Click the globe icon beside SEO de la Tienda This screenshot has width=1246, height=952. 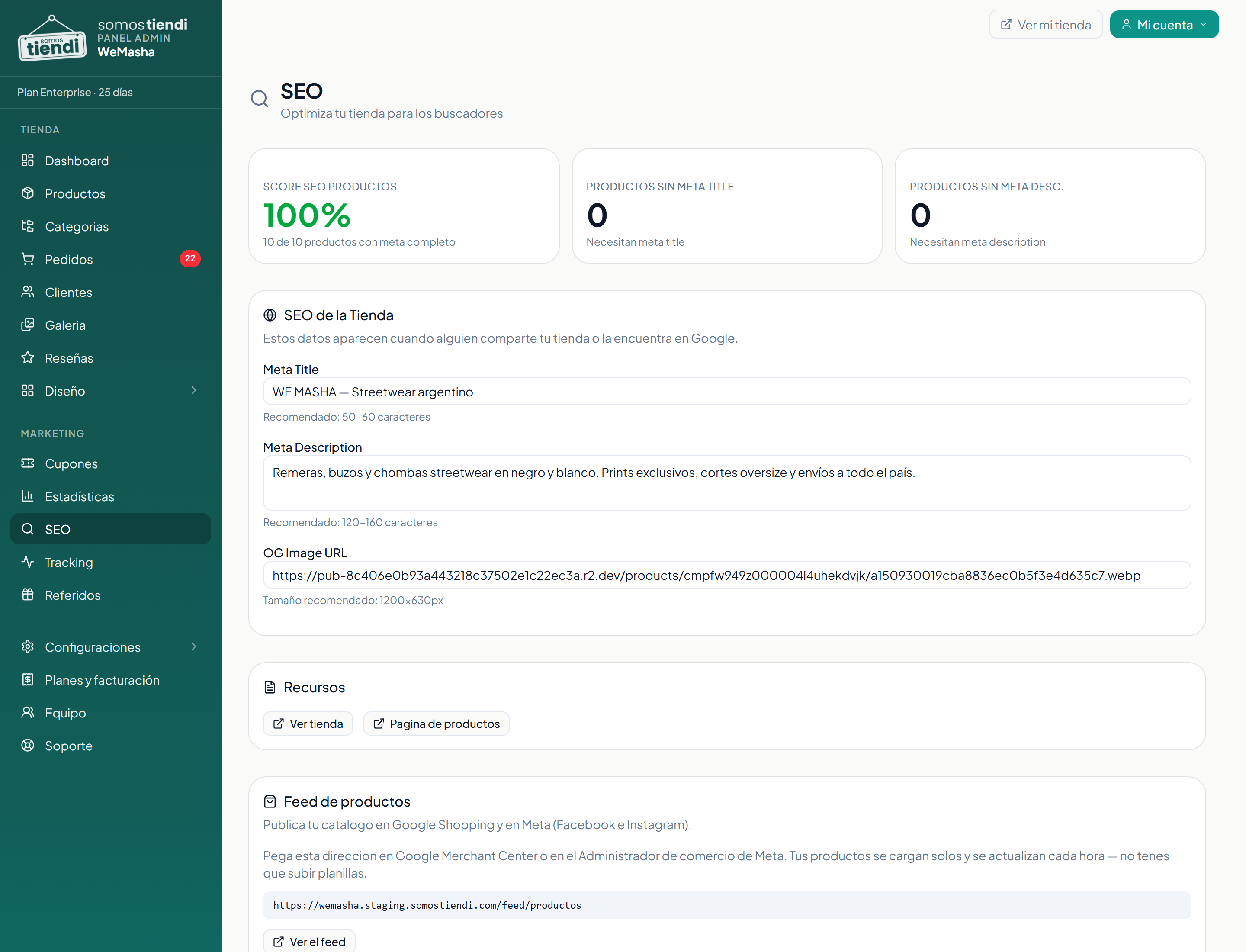click(x=270, y=315)
